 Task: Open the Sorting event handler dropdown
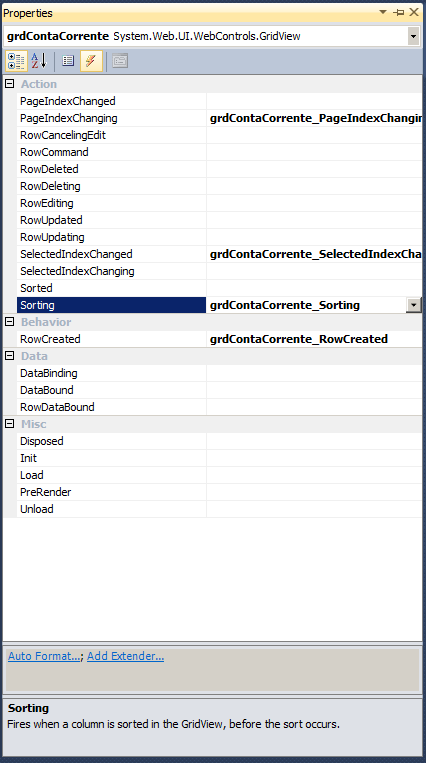(x=414, y=305)
